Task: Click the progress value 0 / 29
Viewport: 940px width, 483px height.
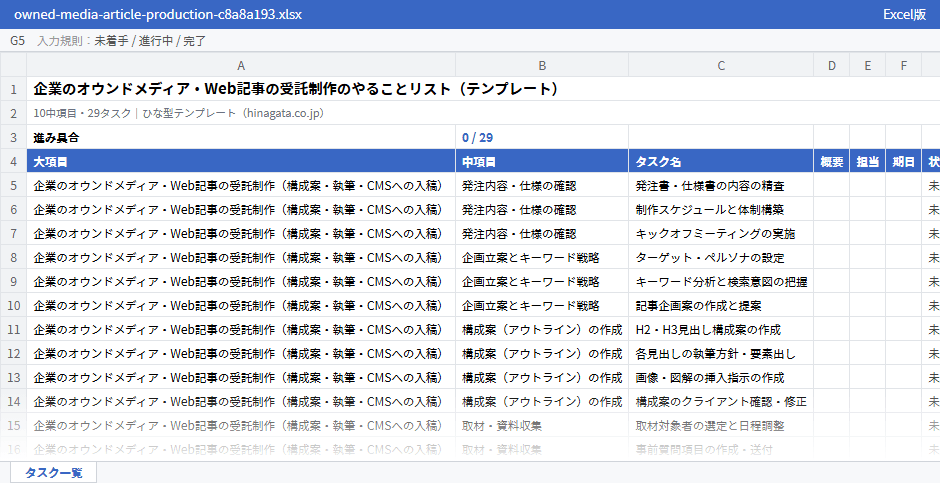Action: tap(542, 137)
